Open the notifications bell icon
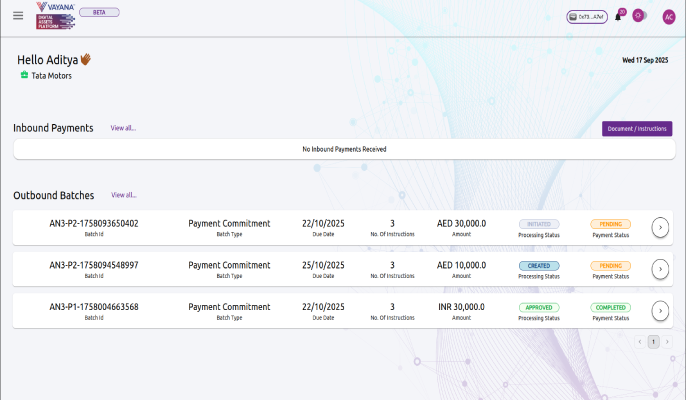The width and height of the screenshot is (686, 400). click(619, 16)
